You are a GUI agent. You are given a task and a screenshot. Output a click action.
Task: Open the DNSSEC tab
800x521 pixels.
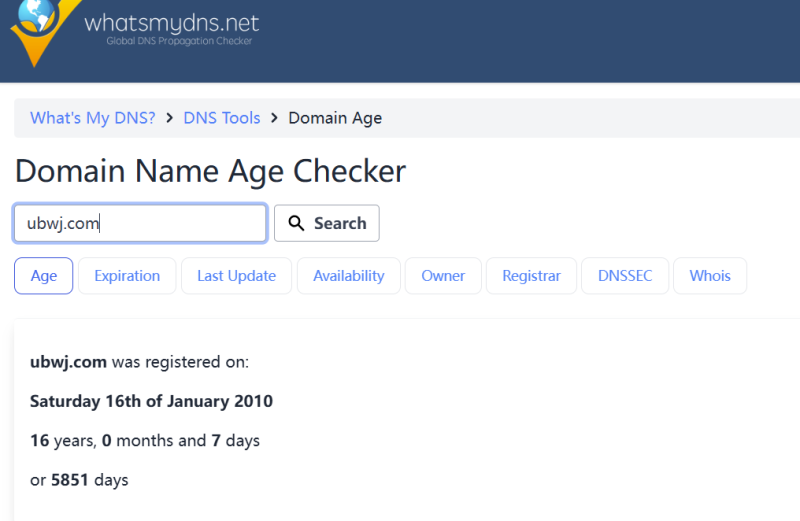625,276
